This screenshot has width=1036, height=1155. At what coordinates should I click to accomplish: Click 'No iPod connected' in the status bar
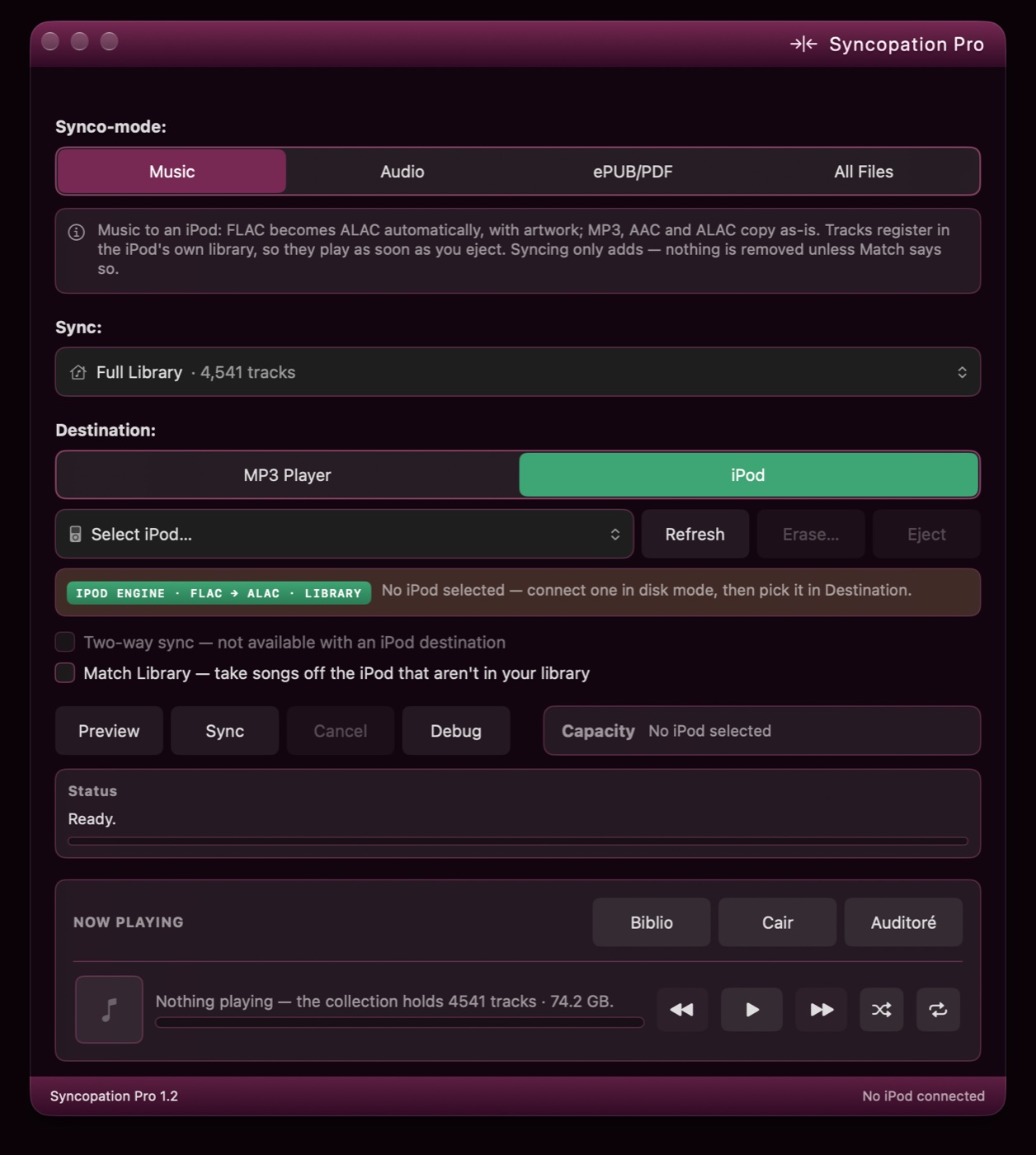[x=923, y=1096]
